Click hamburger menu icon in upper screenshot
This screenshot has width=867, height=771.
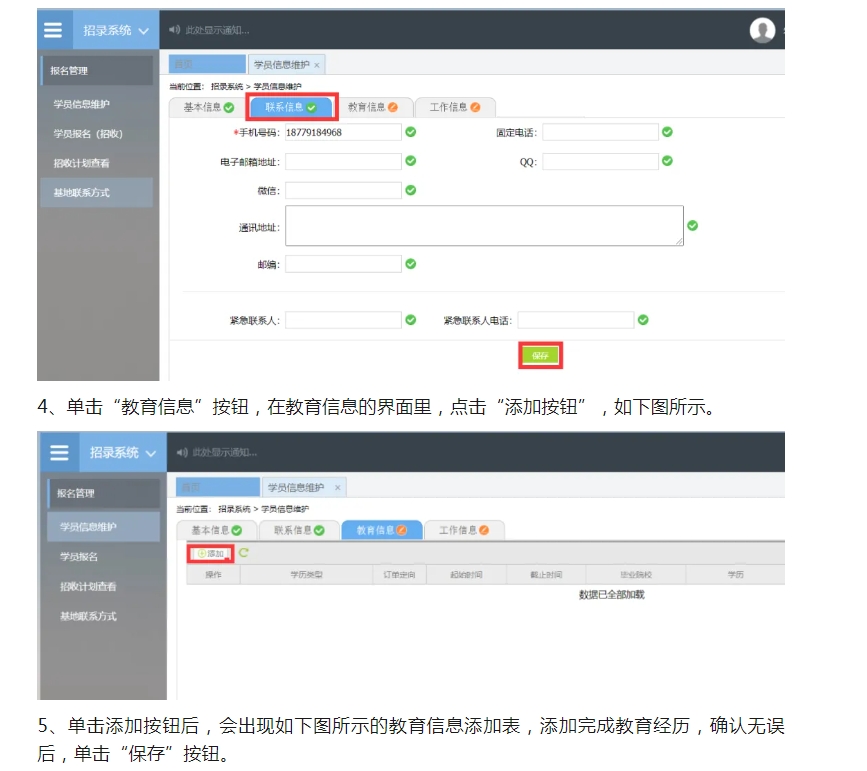coord(53,30)
